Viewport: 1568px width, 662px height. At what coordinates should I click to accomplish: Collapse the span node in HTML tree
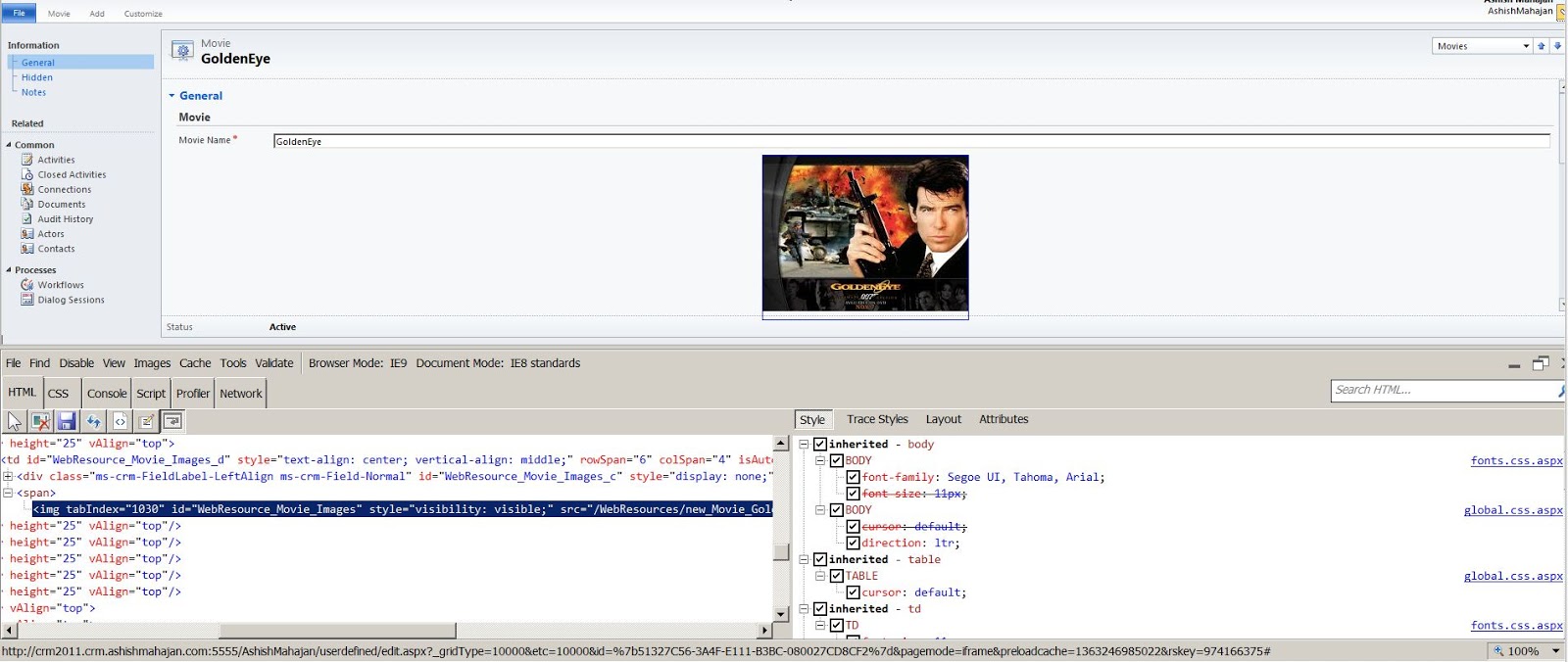pos(8,493)
